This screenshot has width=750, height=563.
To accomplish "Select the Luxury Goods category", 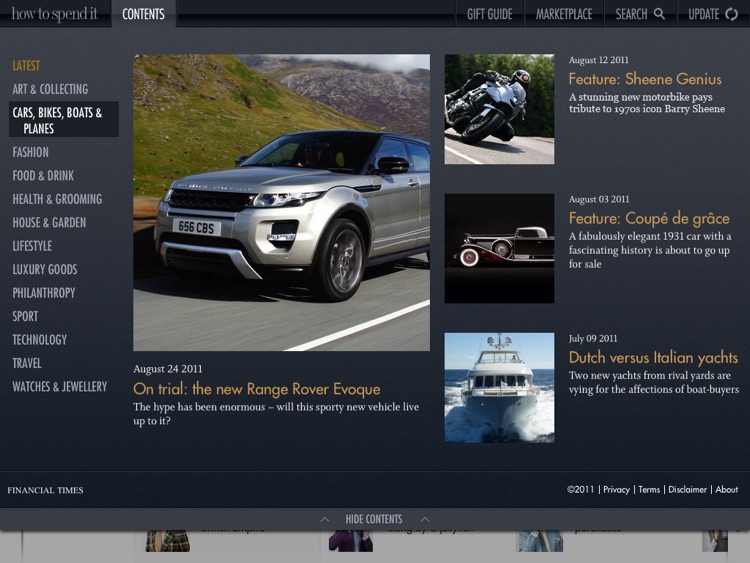I will (x=45, y=269).
